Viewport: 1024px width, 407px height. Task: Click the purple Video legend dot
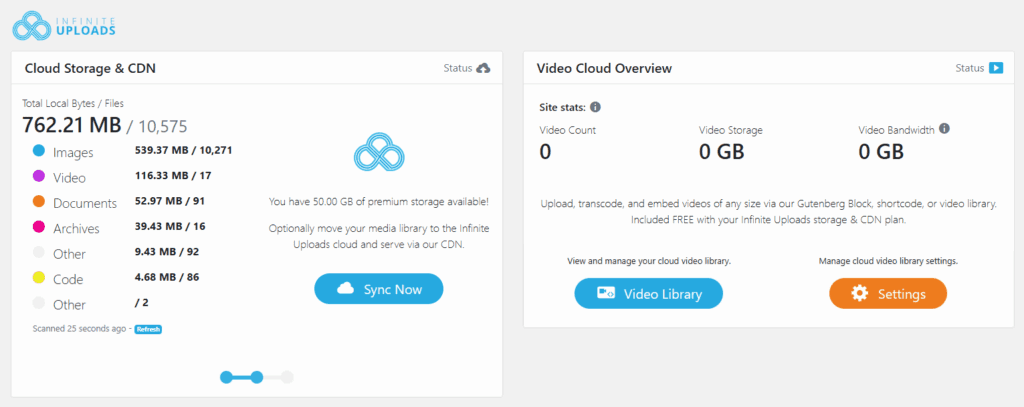point(39,176)
